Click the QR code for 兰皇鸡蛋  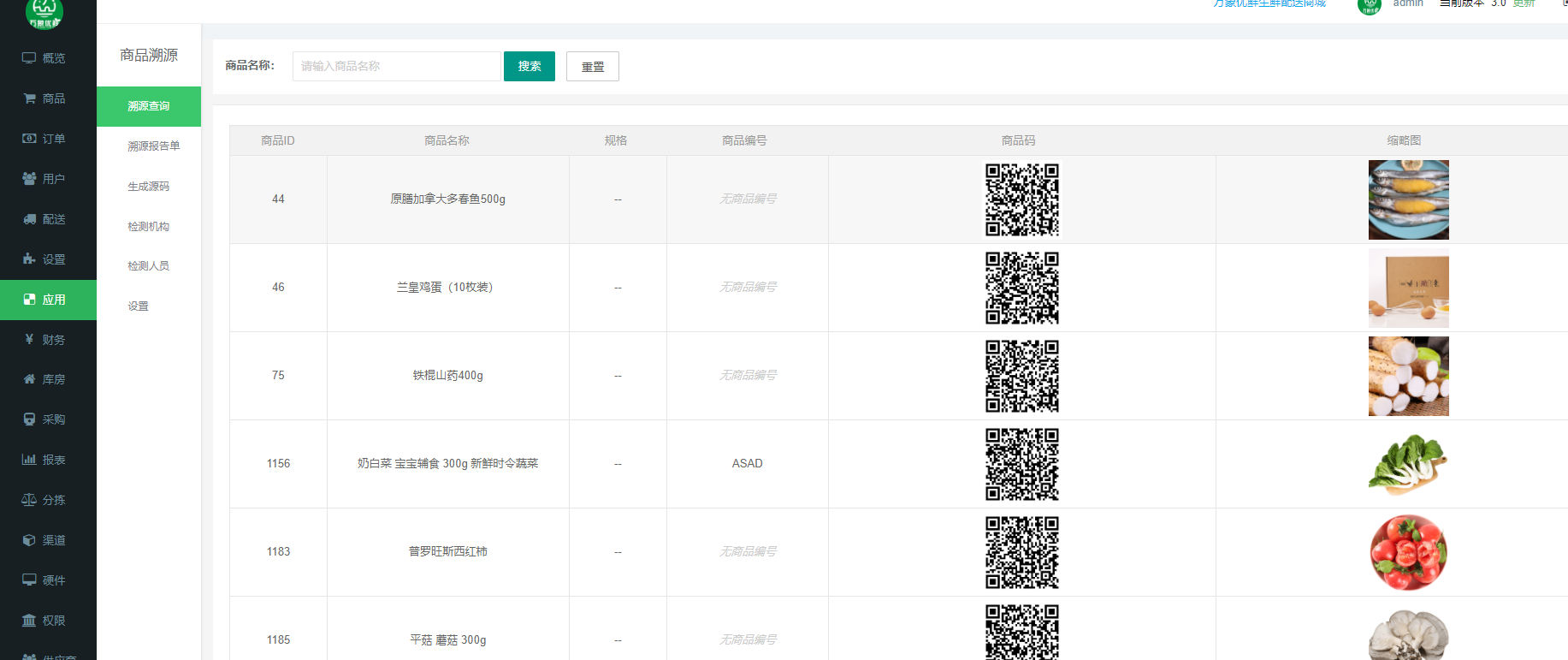pos(1022,288)
